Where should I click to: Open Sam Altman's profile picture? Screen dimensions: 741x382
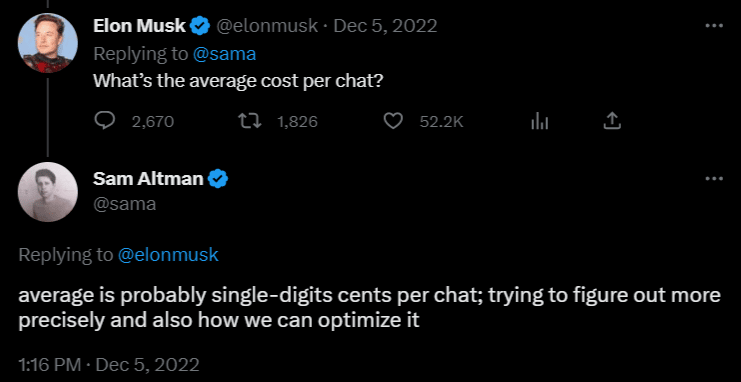click(x=47, y=192)
